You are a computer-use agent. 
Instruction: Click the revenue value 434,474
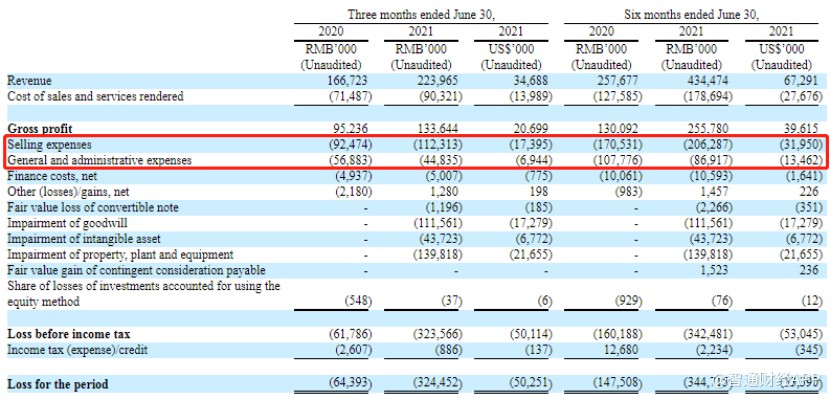[x=709, y=81]
